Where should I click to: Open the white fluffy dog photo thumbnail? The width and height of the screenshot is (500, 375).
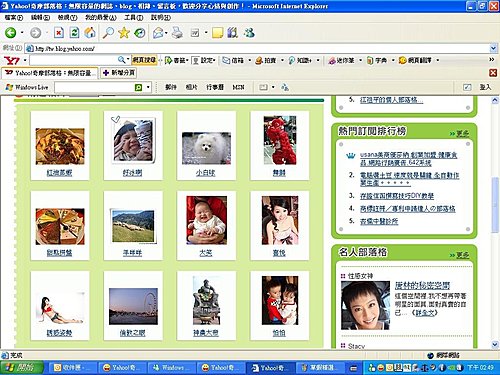click(206, 148)
